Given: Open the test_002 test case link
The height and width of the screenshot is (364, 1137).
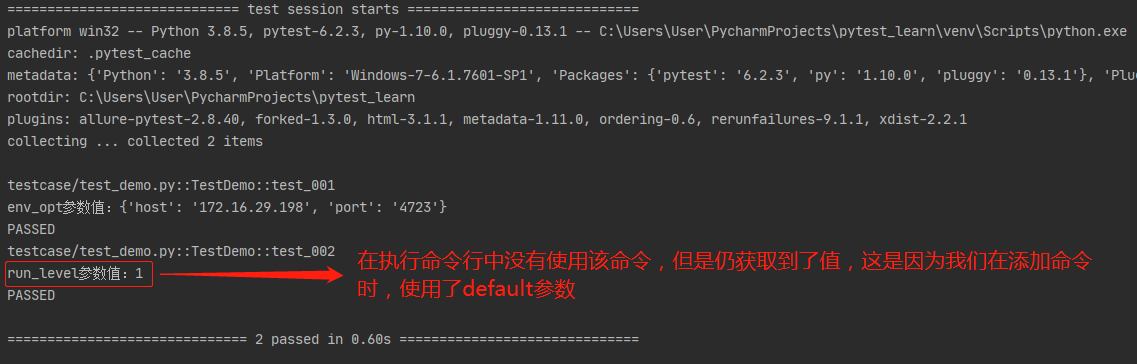Looking at the screenshot, I should (x=171, y=252).
